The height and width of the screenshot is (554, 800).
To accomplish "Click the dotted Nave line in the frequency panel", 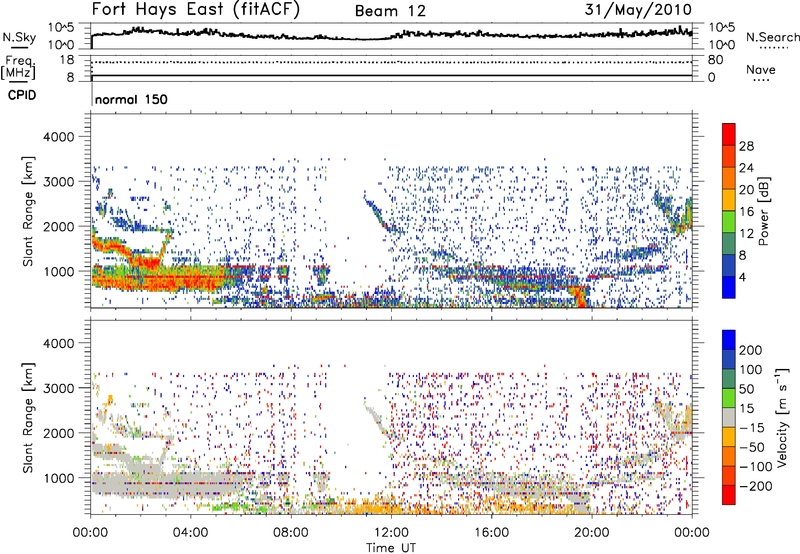I will coord(391,62).
